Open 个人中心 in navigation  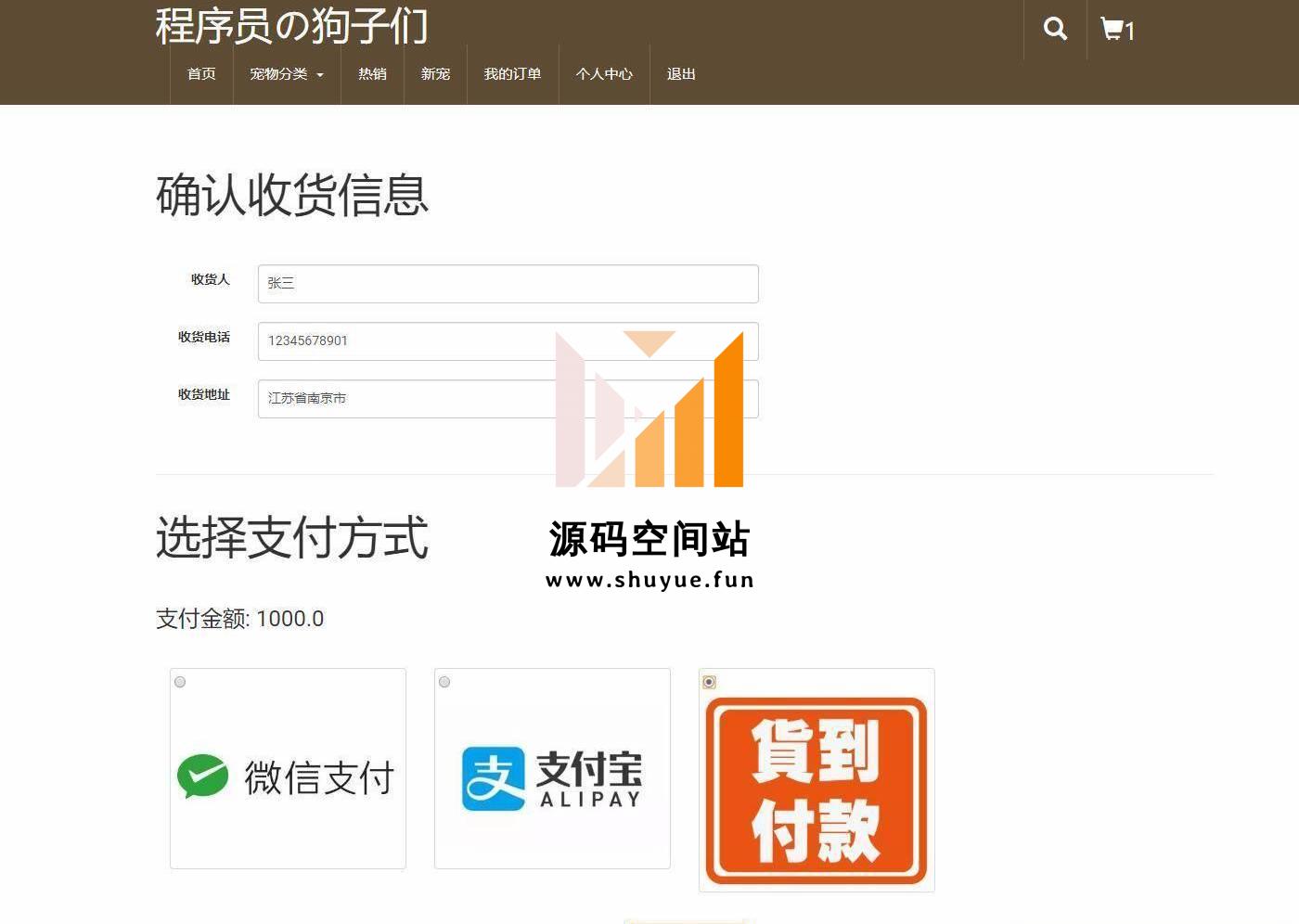coord(604,74)
